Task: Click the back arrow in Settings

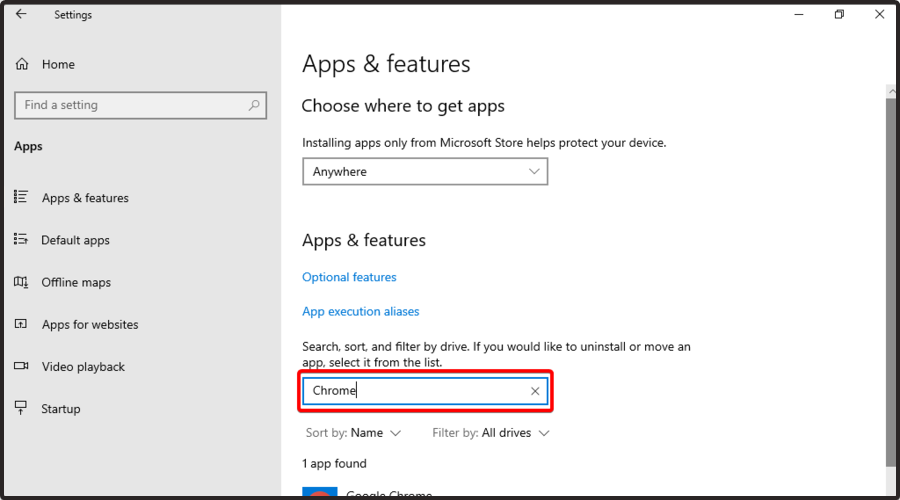Action: click(21, 14)
